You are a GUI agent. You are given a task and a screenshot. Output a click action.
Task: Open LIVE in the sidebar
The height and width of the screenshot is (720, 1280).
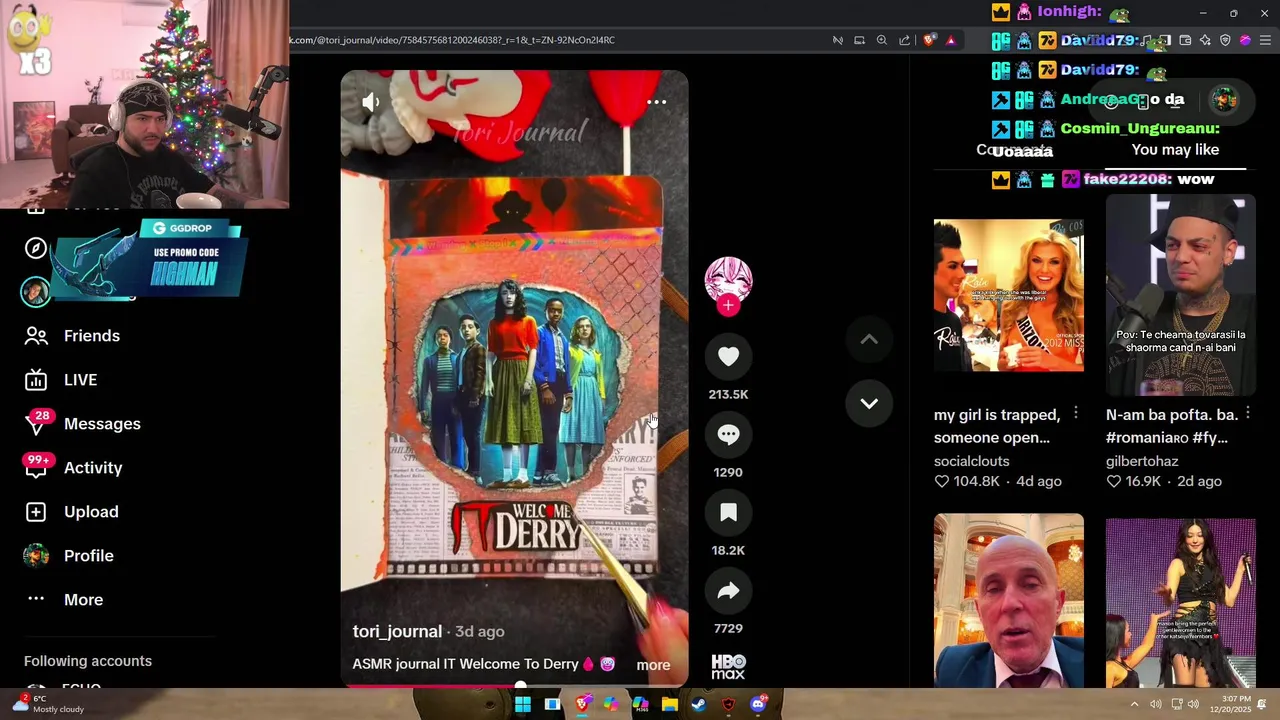(x=61, y=380)
